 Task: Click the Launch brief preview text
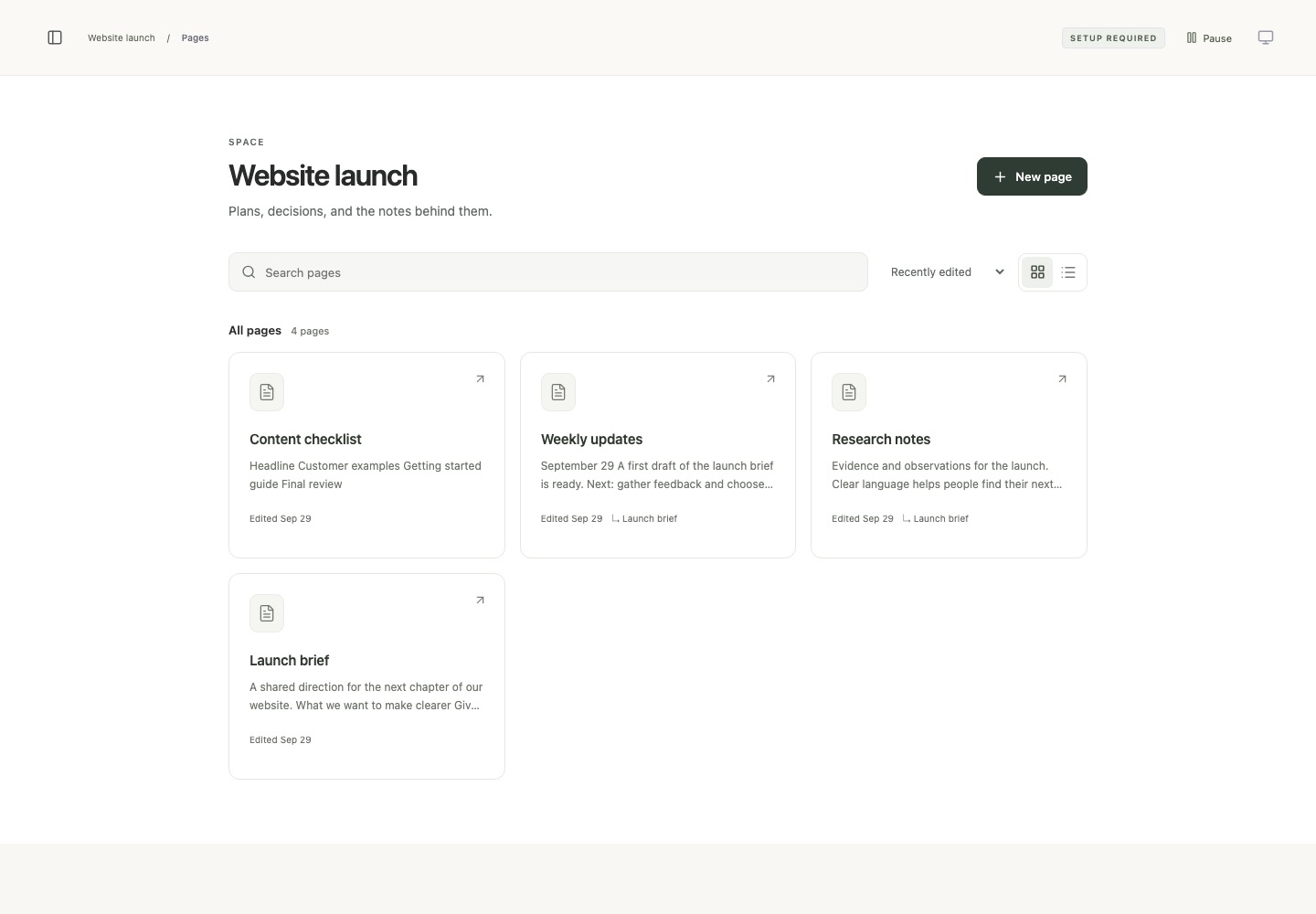pyautogui.click(x=366, y=696)
